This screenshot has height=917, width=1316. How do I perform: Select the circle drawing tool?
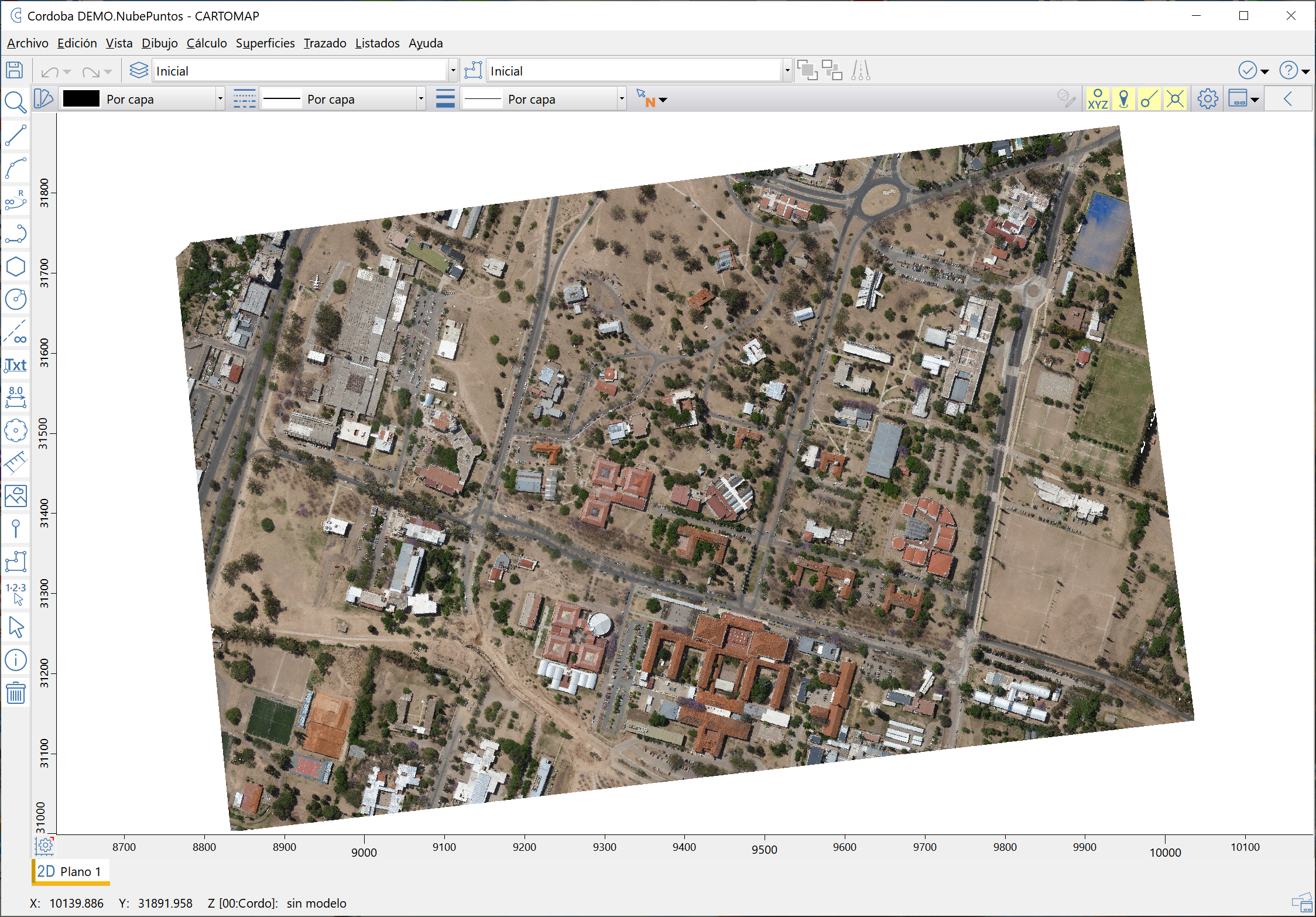click(x=15, y=299)
